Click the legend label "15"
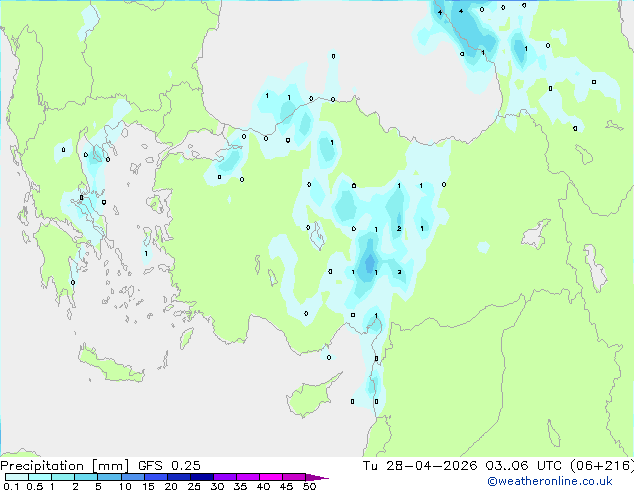Viewport: 634px width, 490px height. [x=148, y=486]
